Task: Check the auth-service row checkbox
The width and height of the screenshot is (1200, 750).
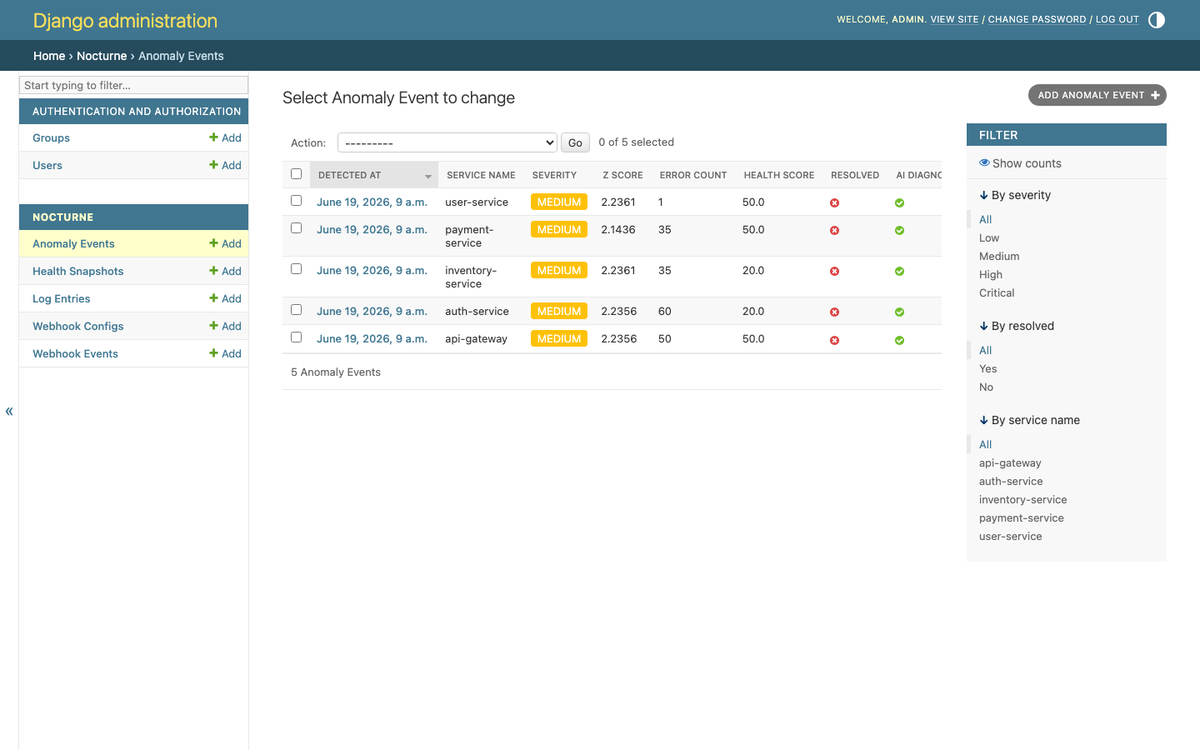Action: 296,310
